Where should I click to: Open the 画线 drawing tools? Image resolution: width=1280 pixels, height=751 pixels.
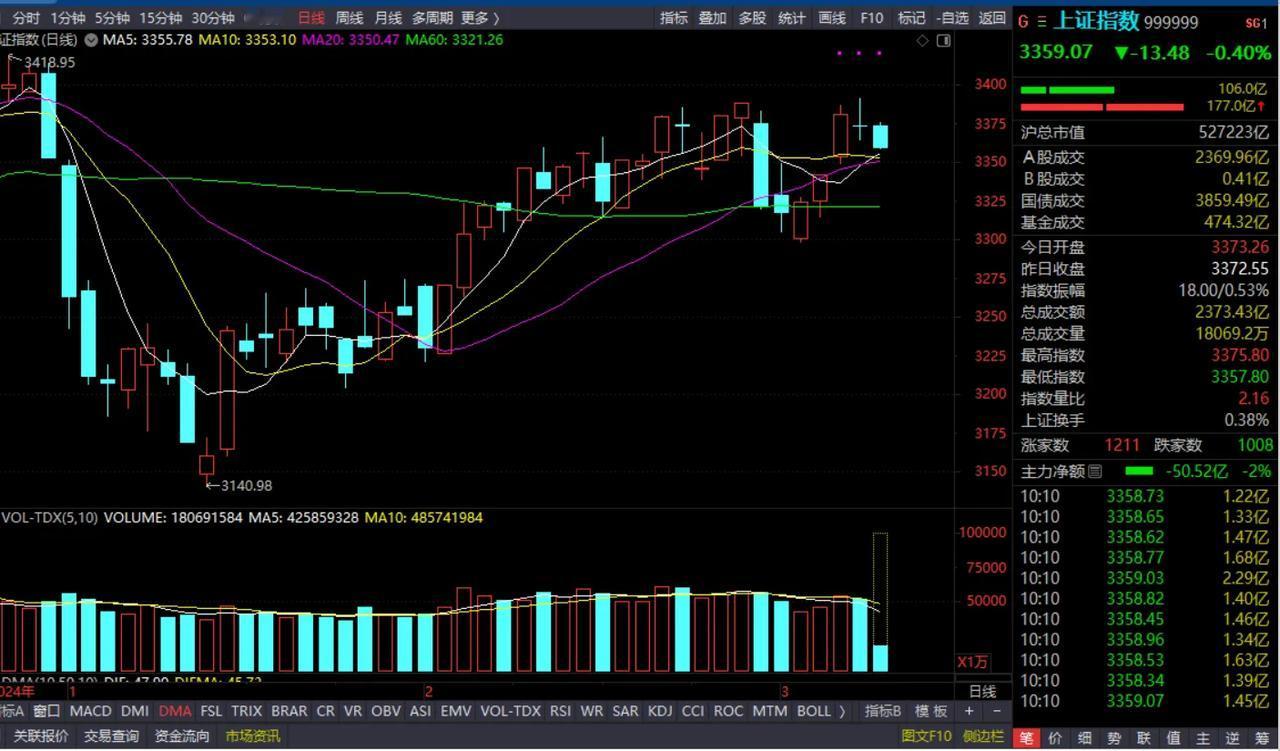click(x=832, y=18)
